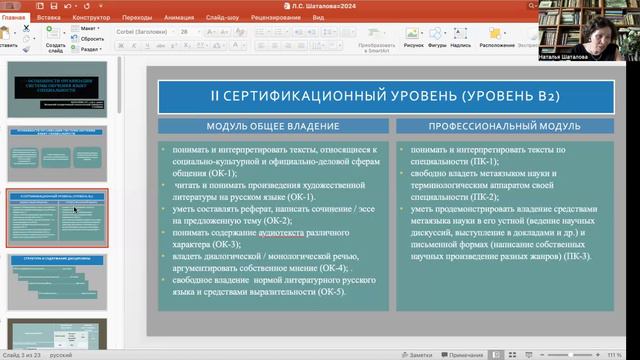Open the Font Color picker
640x360 pixels.
[237, 46]
